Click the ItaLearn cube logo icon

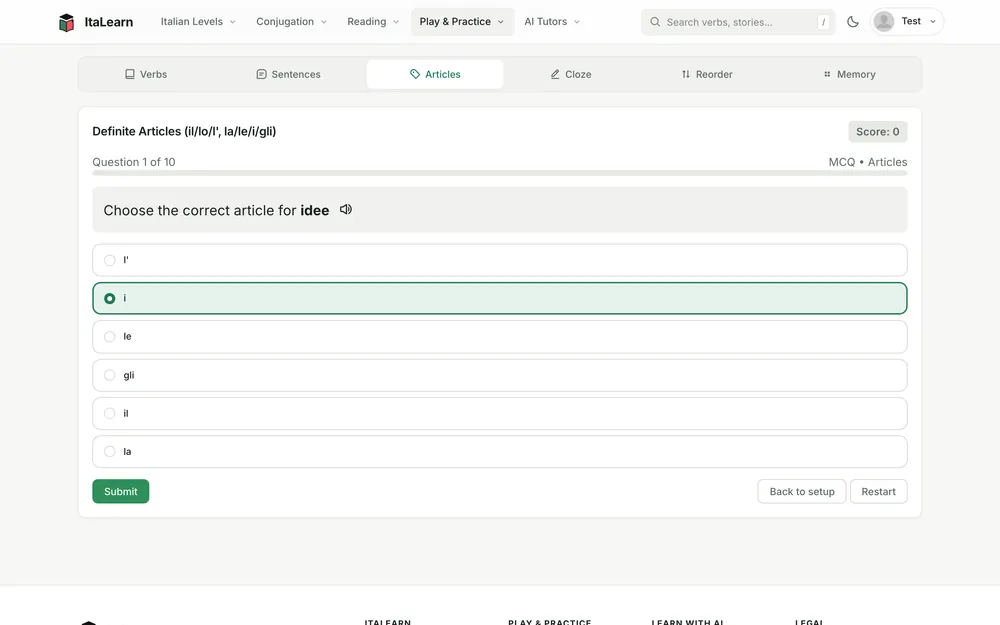(x=66, y=22)
